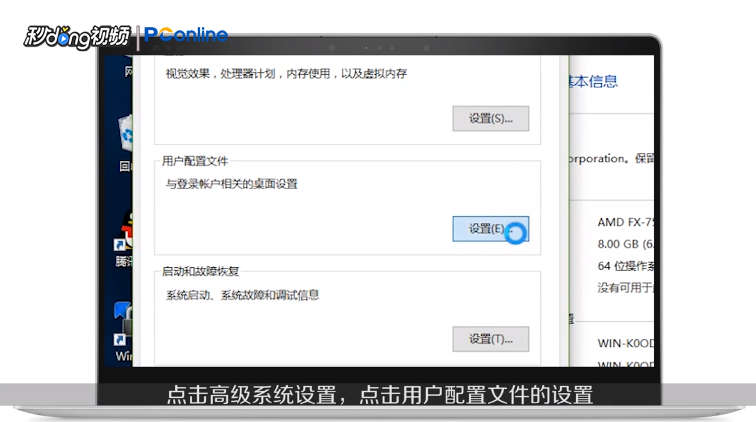Select the AMD FX processor text in System window
Viewport: 756px width, 422px height.
pos(625,222)
